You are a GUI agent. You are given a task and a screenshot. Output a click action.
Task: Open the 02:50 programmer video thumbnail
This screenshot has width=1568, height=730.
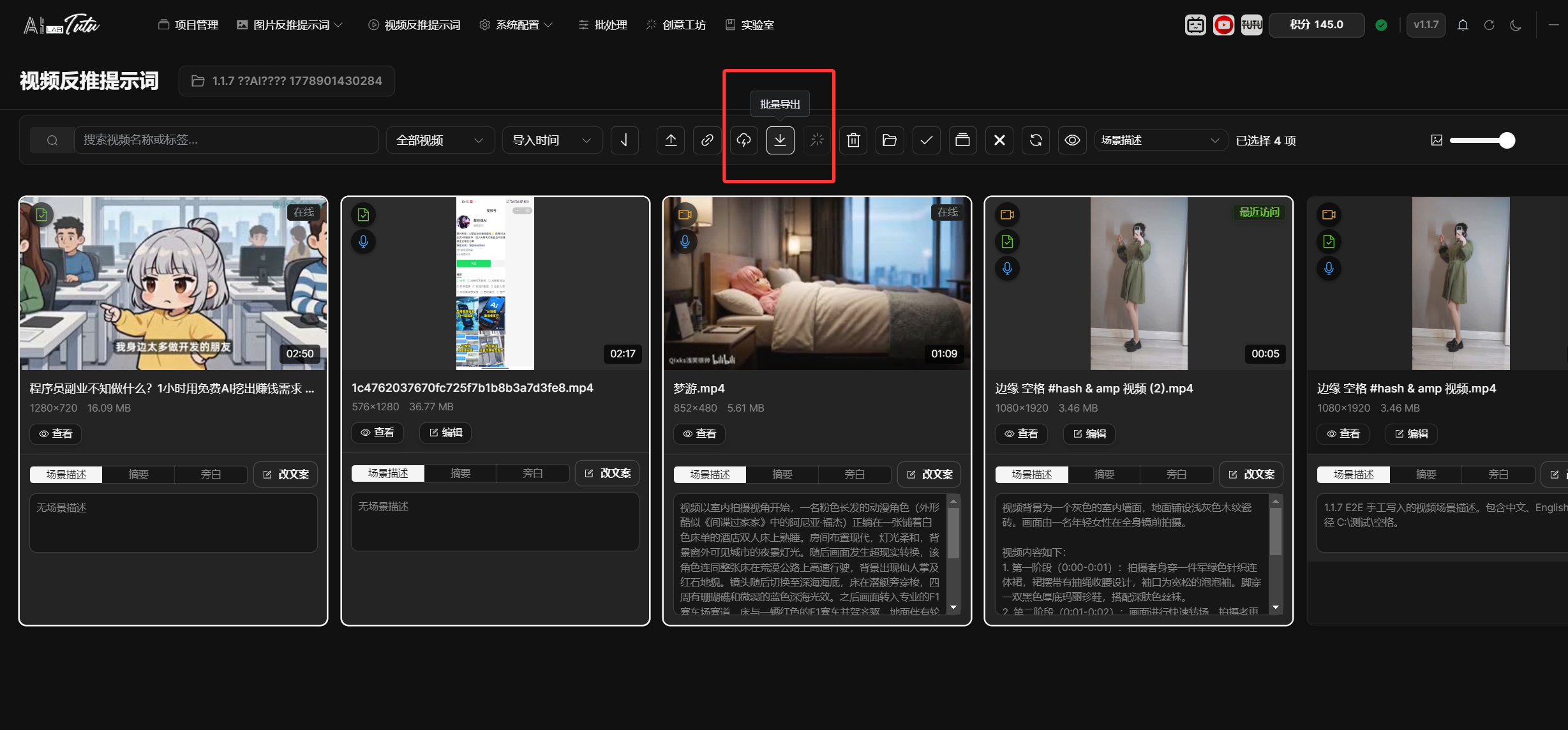click(173, 283)
